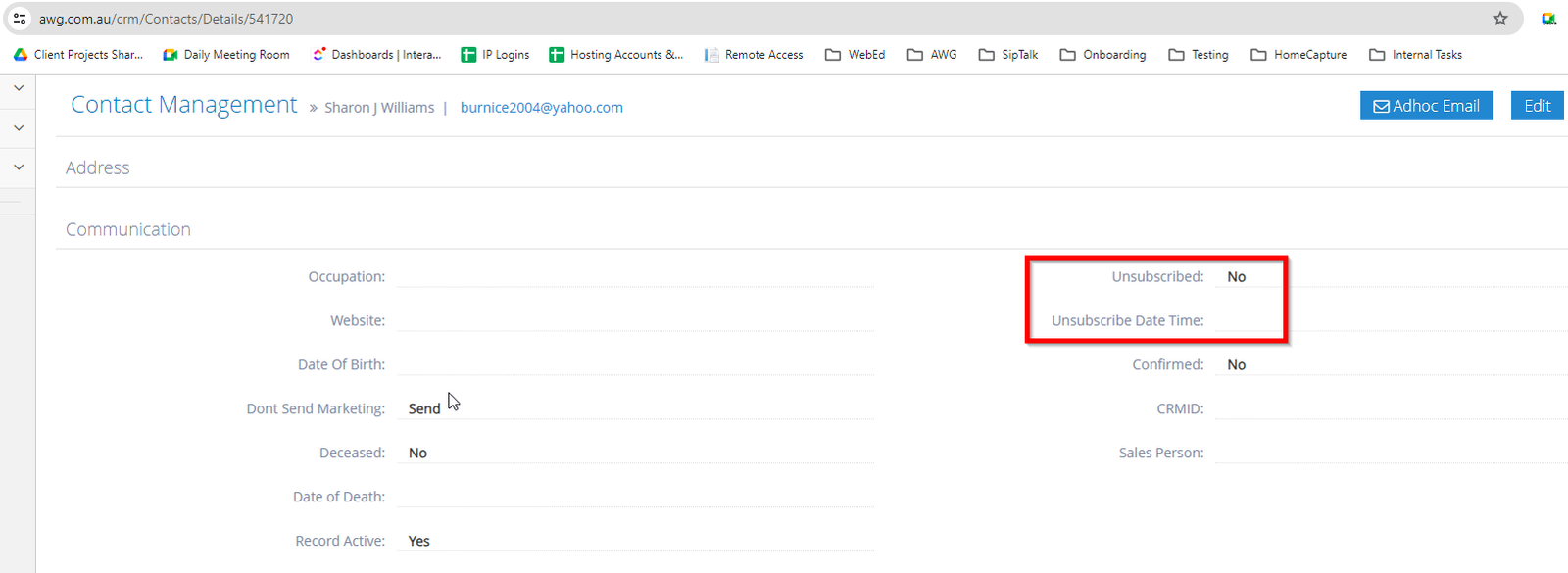The width and height of the screenshot is (1568, 573).
Task: Open the AWG bookmark folder
Action: [x=932, y=55]
